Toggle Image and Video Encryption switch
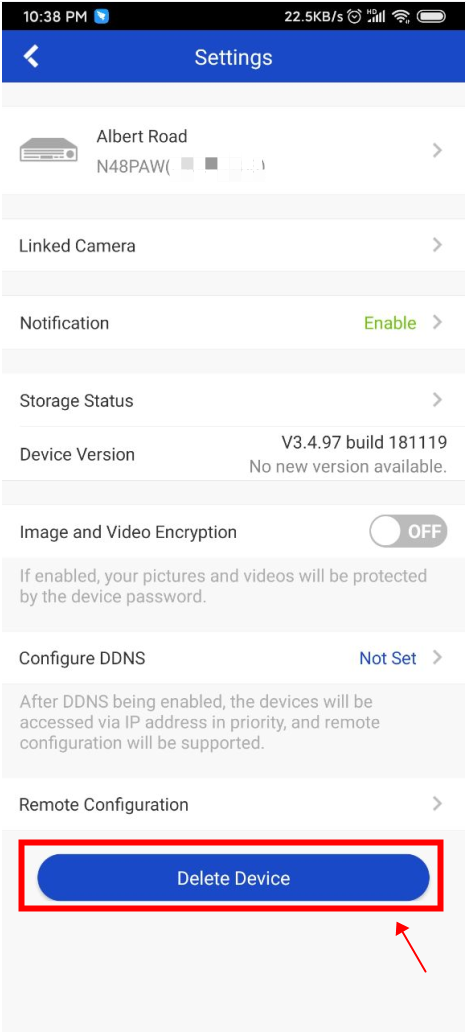Image resolution: width=466 pixels, height=1032 pixels. tap(408, 531)
